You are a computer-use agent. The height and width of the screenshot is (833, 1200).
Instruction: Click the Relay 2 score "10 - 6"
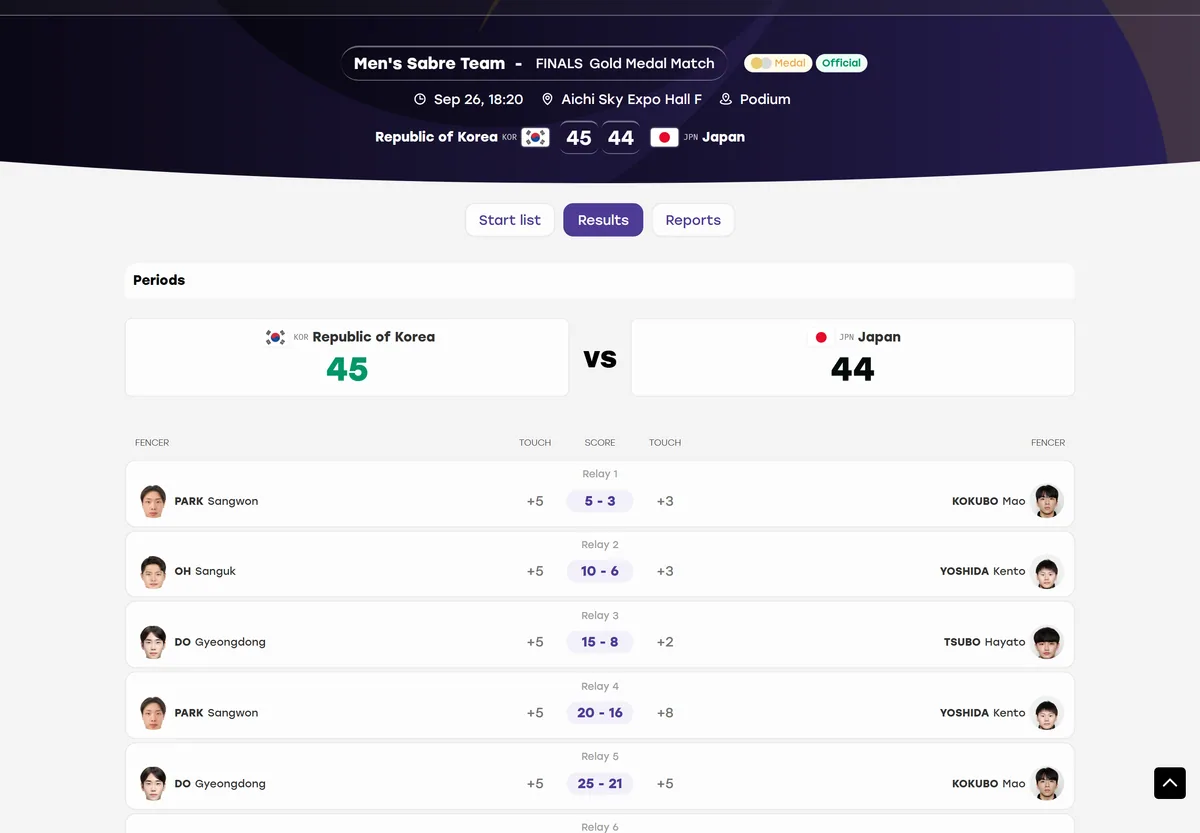(600, 571)
